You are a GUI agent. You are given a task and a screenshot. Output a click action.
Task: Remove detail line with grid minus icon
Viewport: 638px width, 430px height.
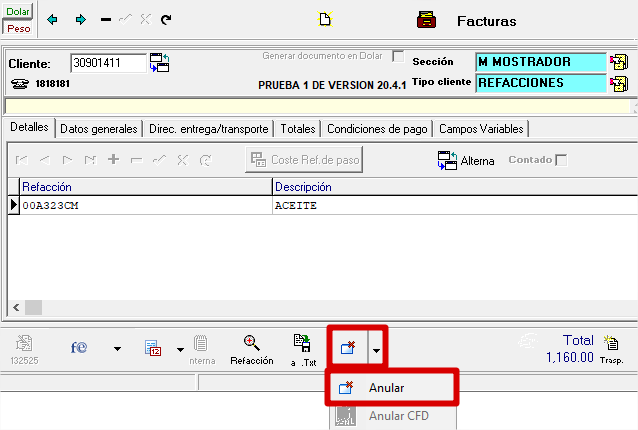coord(136,160)
